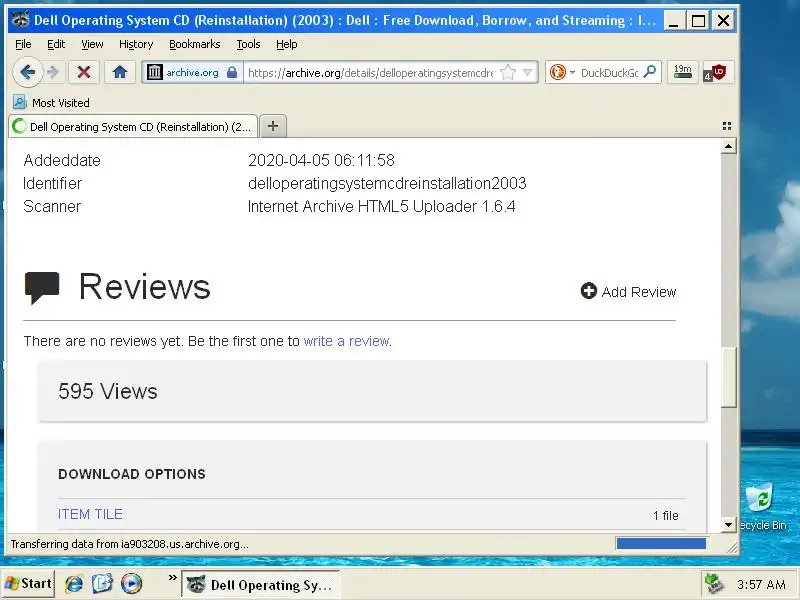Click the Reviews speech bubble icon

point(41,287)
